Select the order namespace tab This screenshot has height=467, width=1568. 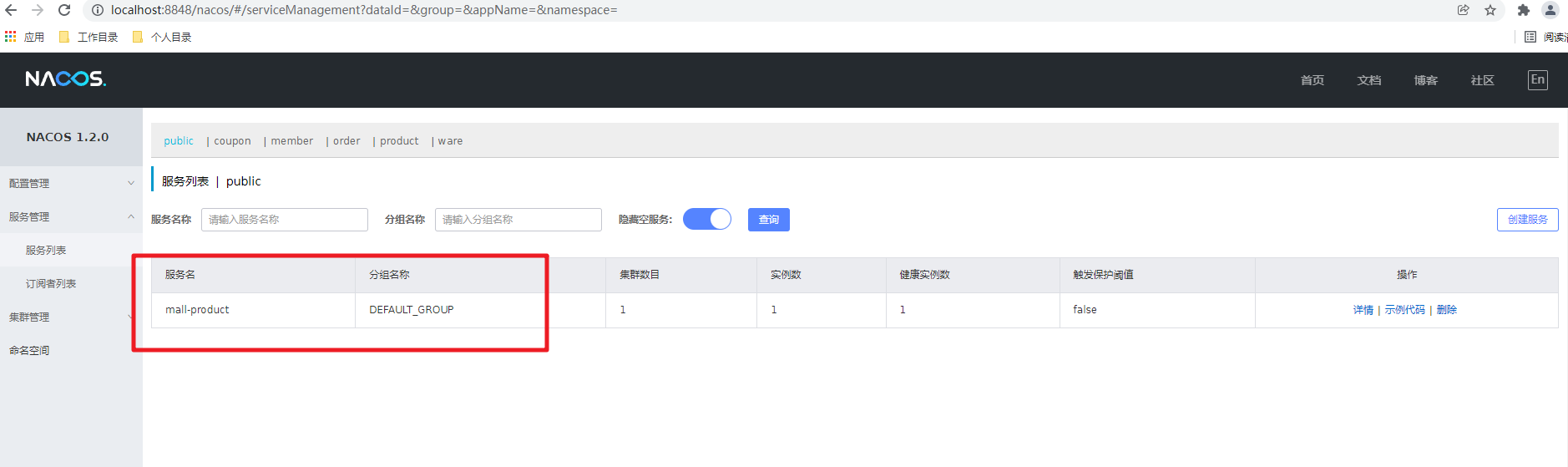[x=346, y=140]
